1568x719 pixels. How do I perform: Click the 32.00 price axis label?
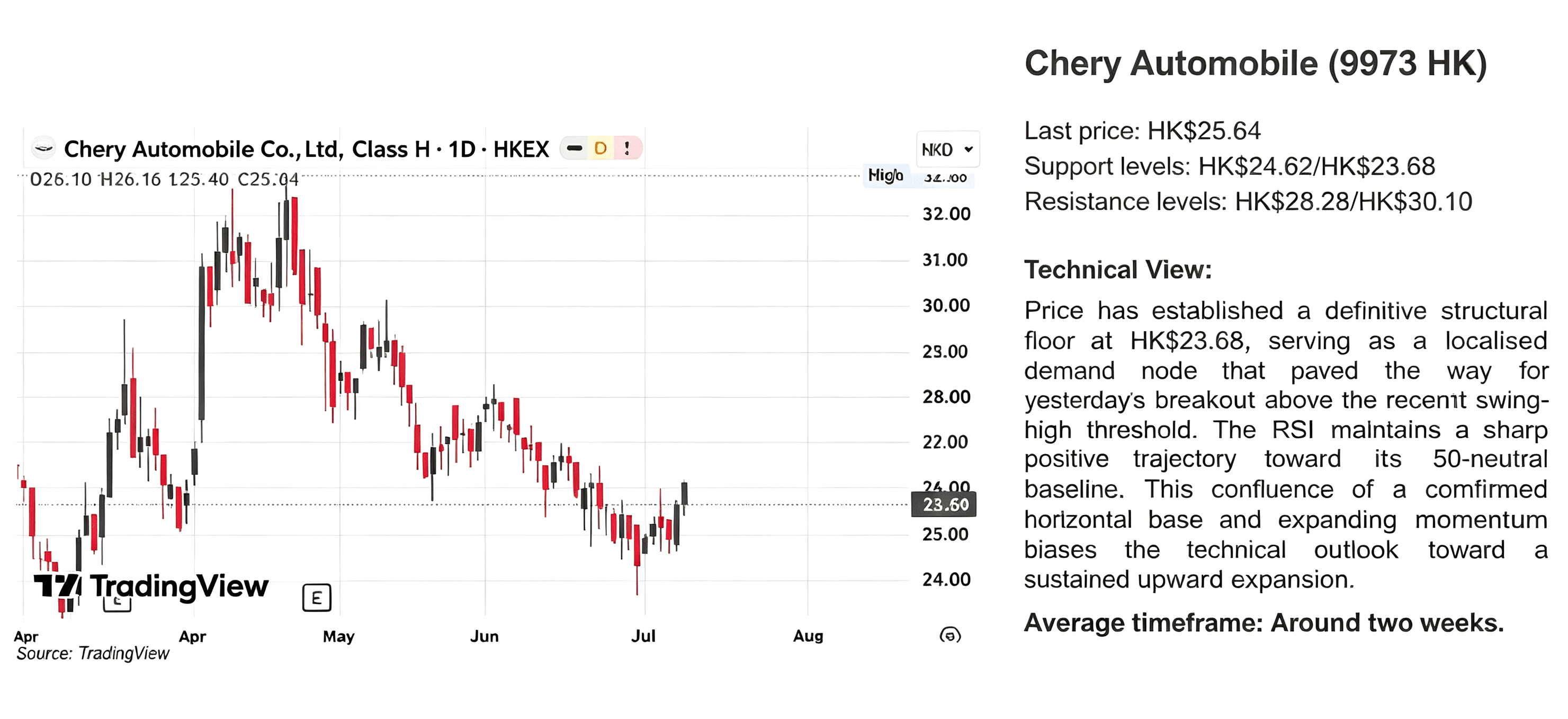[946, 214]
